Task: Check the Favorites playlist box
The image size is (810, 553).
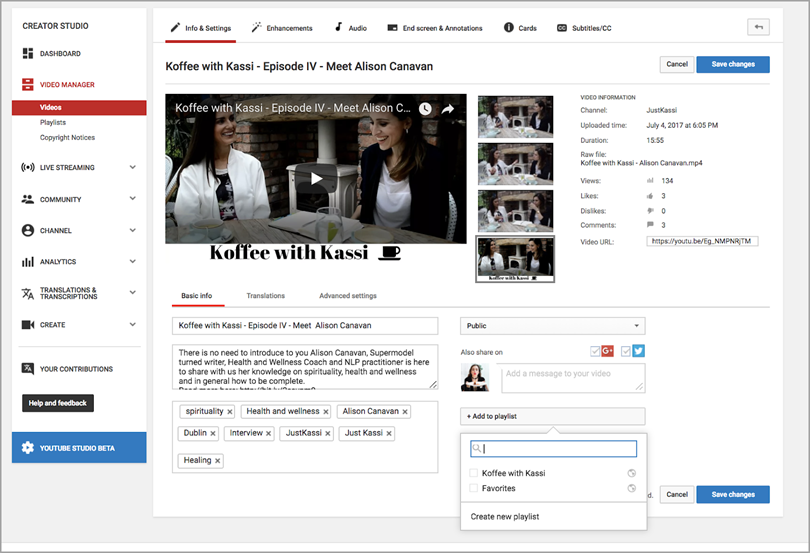Action: (473, 488)
